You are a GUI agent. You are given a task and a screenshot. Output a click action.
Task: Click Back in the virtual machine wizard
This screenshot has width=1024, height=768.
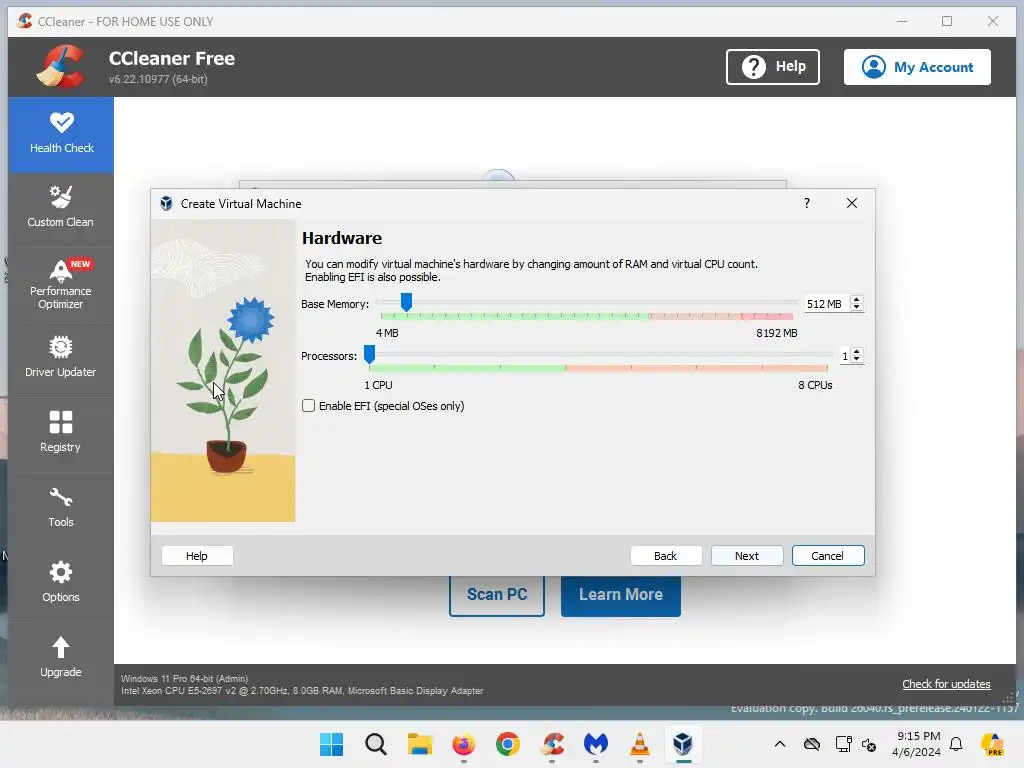665,556
